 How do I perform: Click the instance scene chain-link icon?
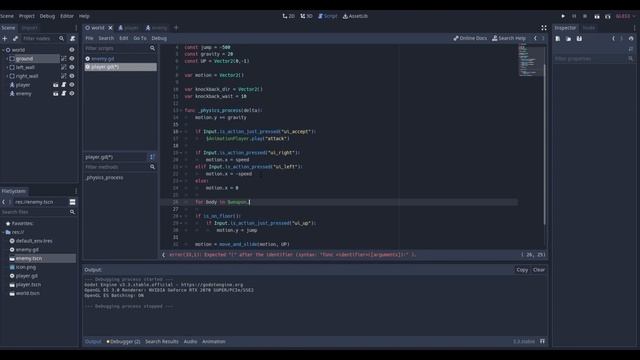16,38
